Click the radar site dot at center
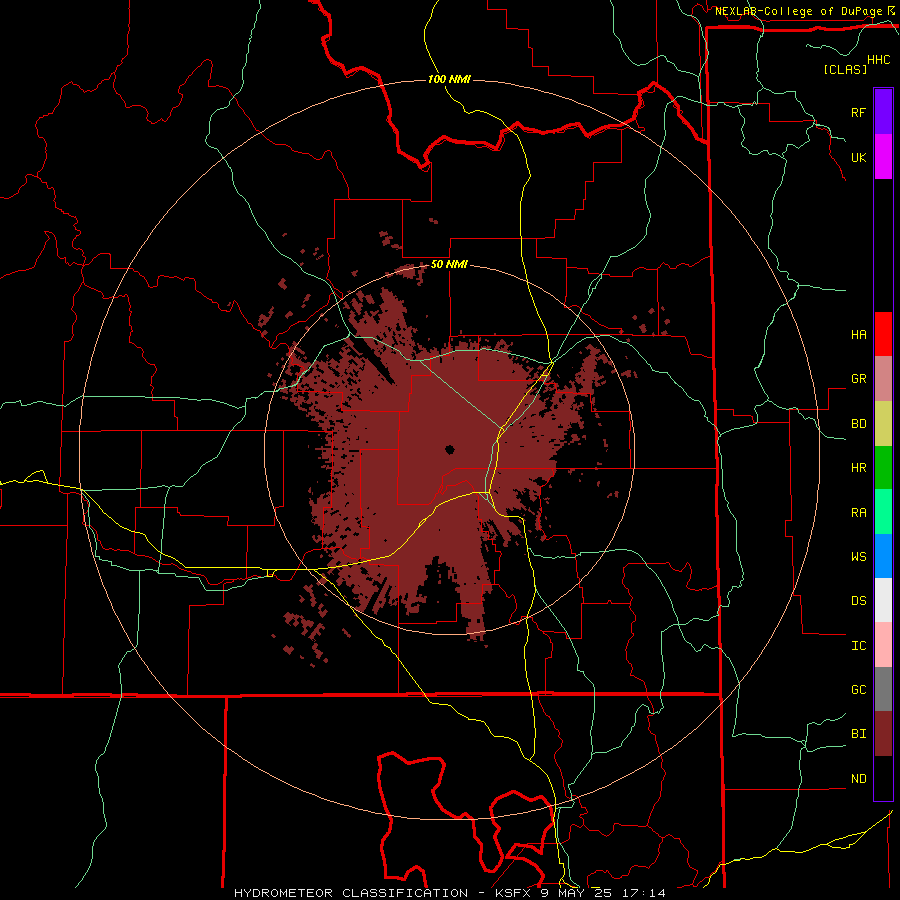The image size is (900, 900). (449, 450)
